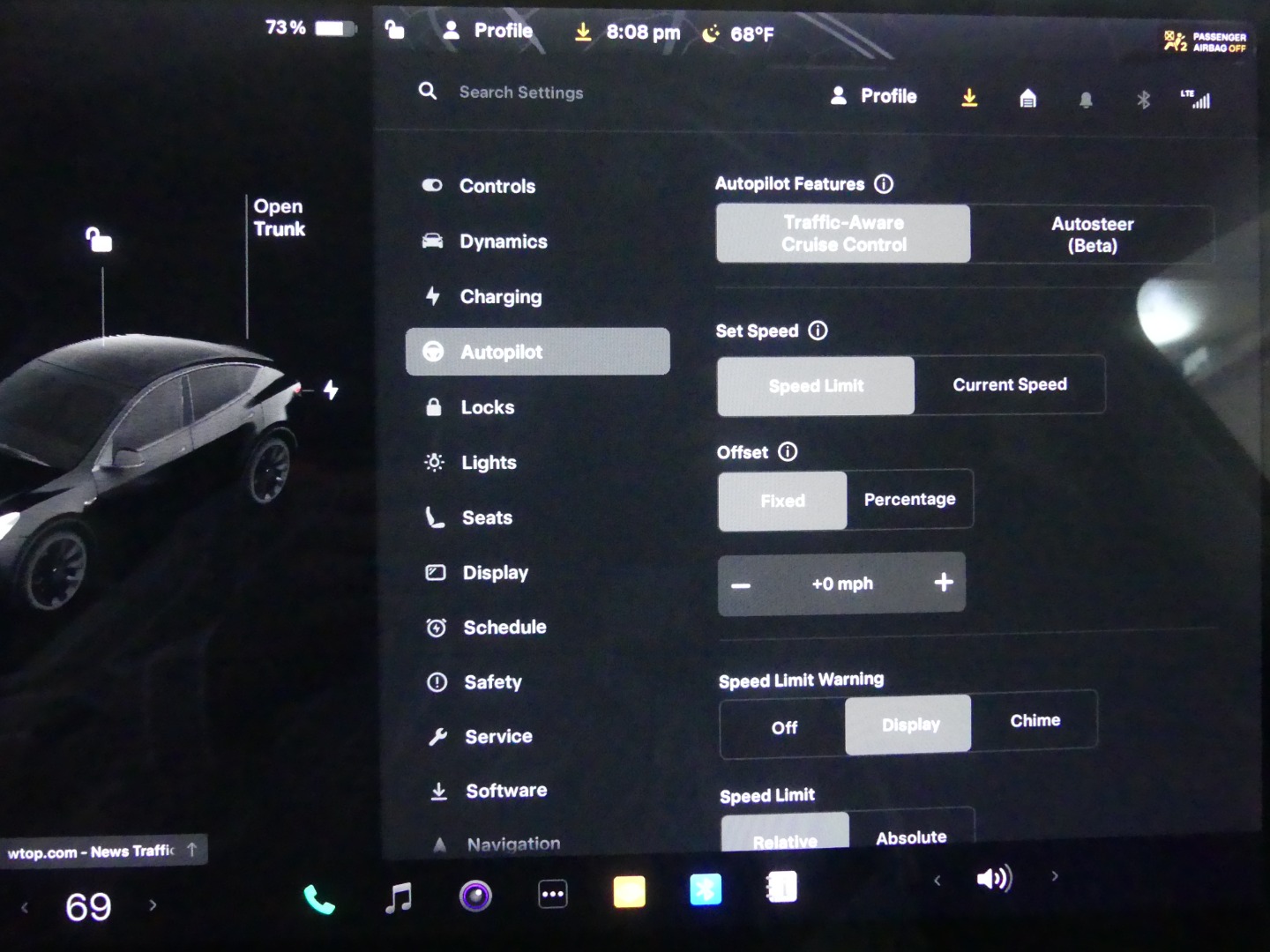Set Speed Limit Warning to Display

click(x=909, y=725)
